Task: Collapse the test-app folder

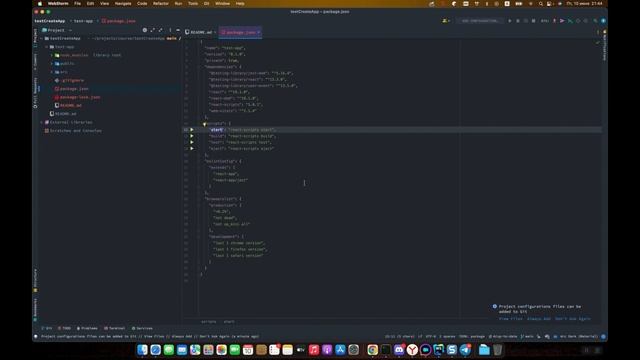Action: click(47, 47)
